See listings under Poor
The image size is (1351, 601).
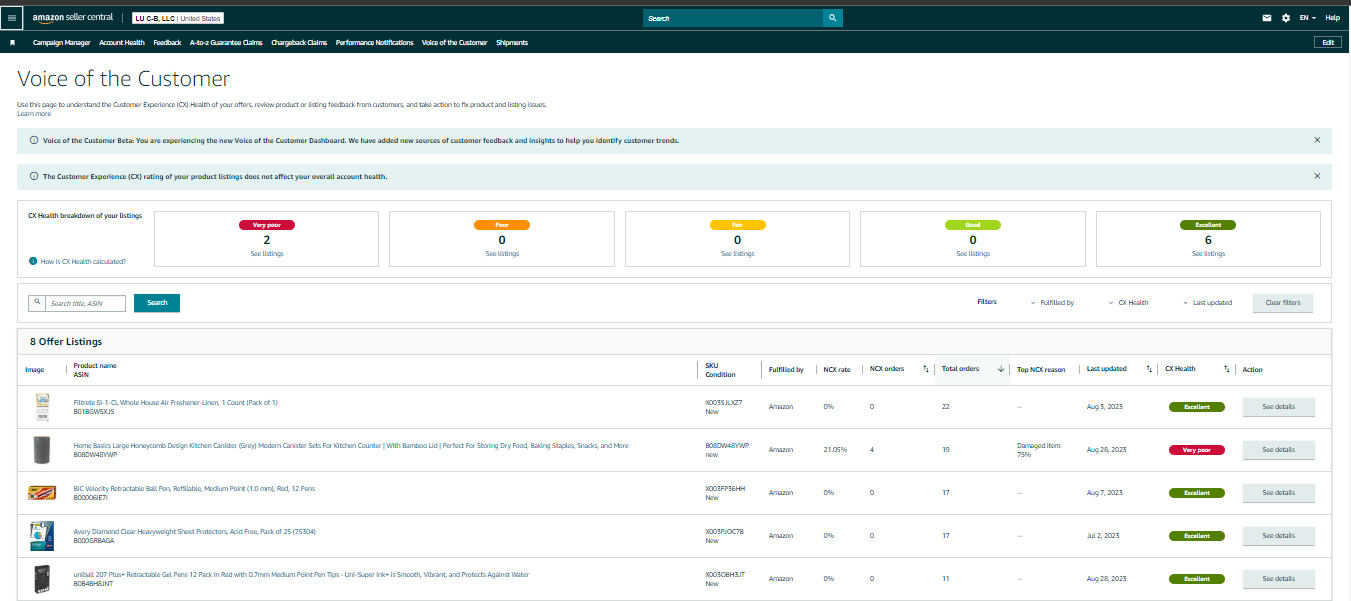(x=502, y=254)
